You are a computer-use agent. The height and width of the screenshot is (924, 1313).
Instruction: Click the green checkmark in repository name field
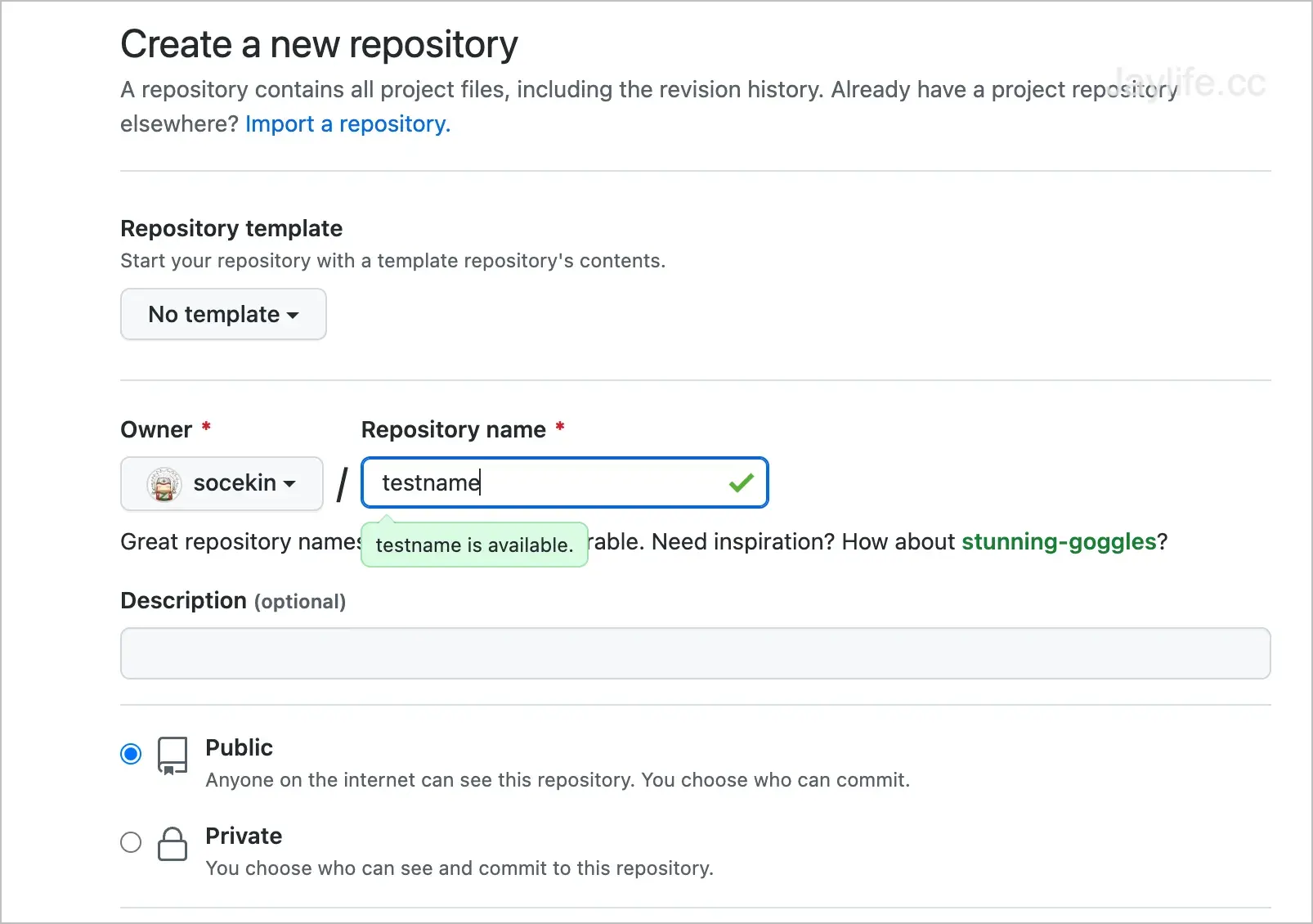coord(741,482)
